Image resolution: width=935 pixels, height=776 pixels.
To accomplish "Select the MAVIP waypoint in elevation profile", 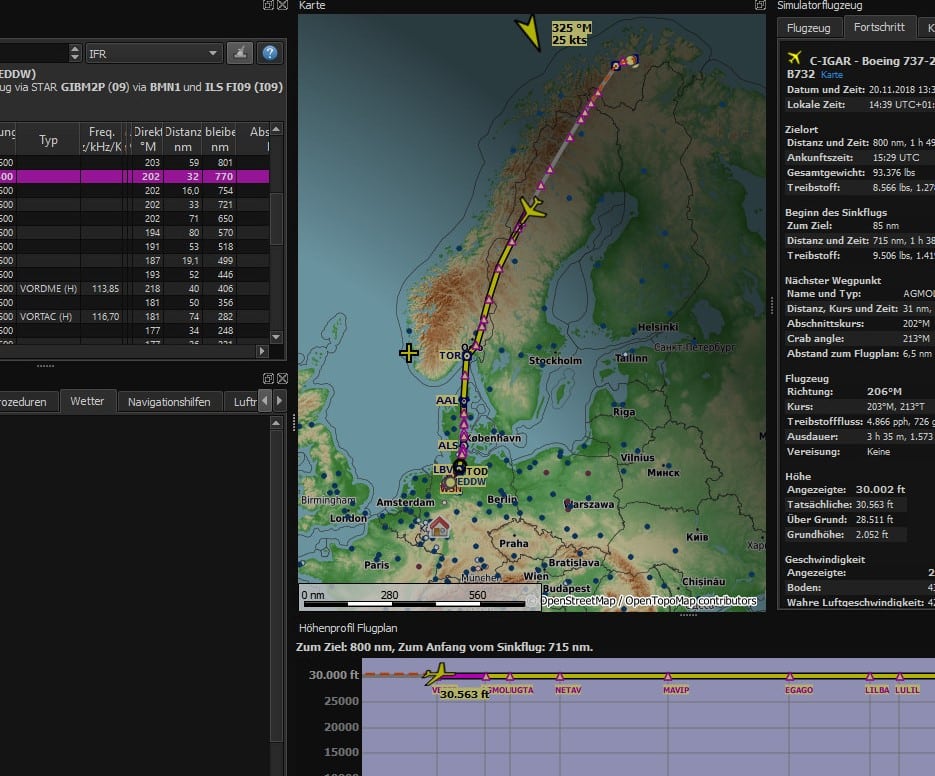I will pyautogui.click(x=676, y=690).
